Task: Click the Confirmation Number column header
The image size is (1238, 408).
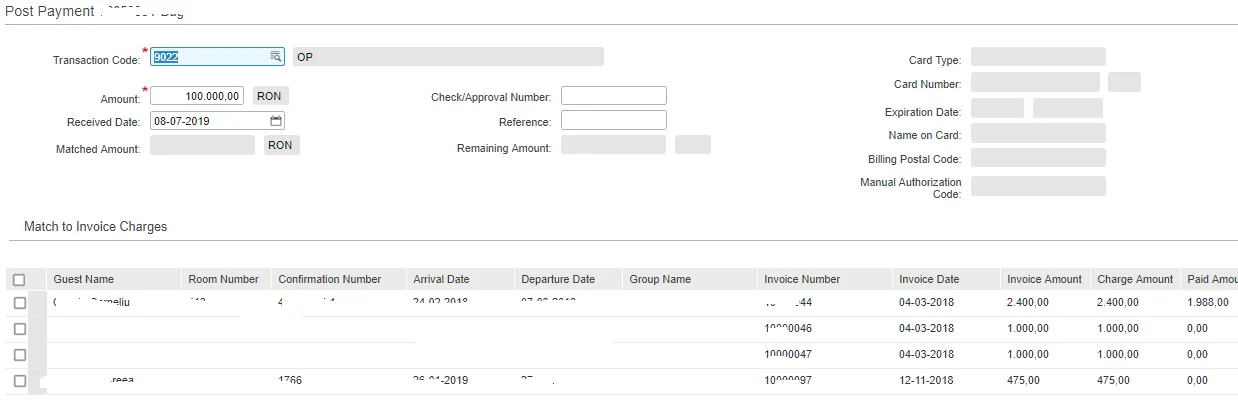Action: point(330,280)
